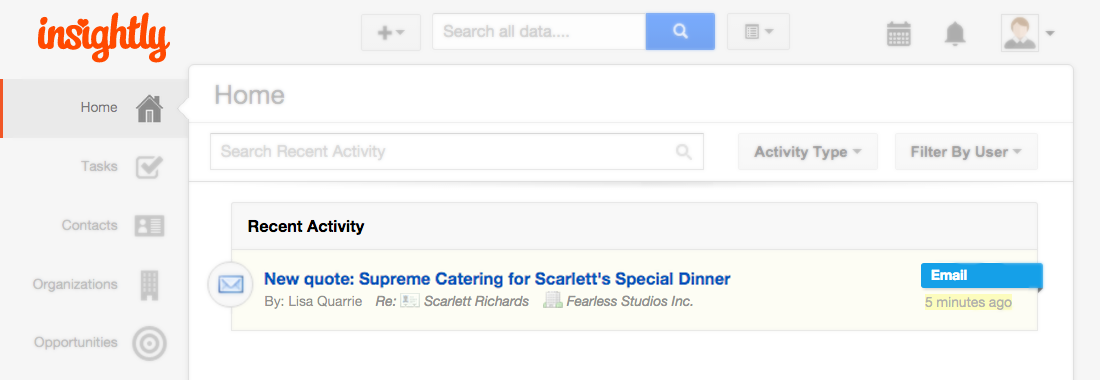The height and width of the screenshot is (380, 1100).
Task: Open Contacts card icon in sidebar
Action: [x=149, y=226]
